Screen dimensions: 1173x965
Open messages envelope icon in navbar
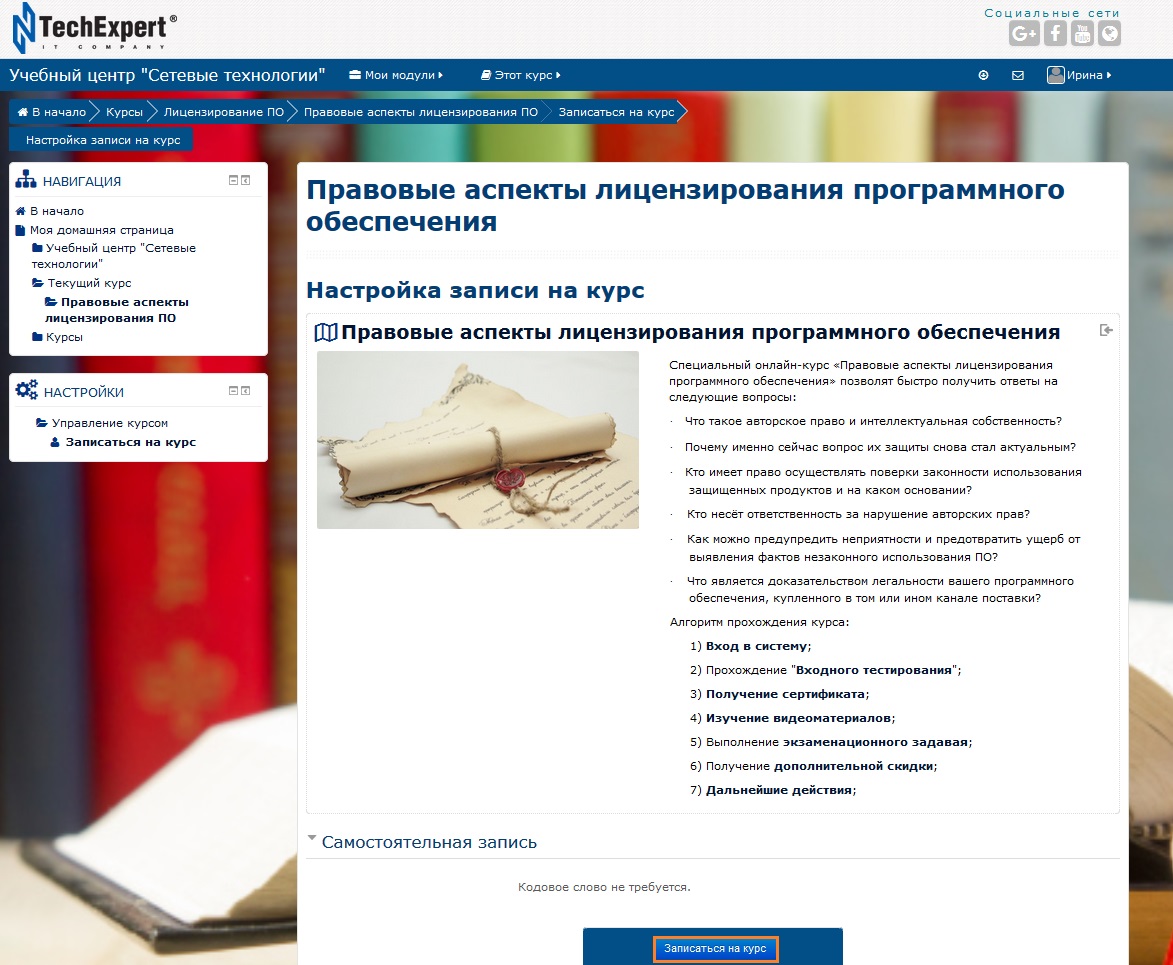coord(1018,75)
